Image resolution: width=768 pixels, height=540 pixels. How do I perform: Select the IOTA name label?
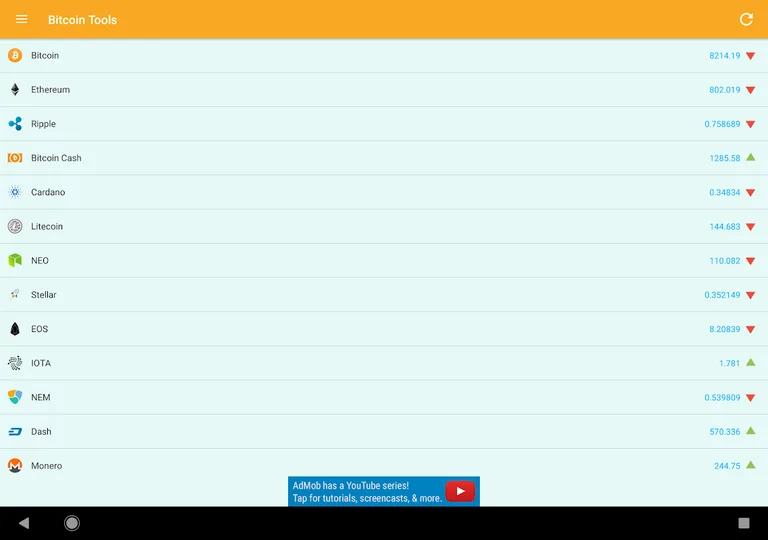(41, 363)
